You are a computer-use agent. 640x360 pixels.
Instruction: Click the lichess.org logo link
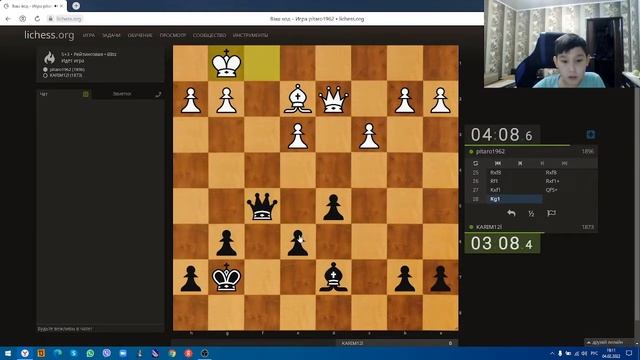(49, 35)
